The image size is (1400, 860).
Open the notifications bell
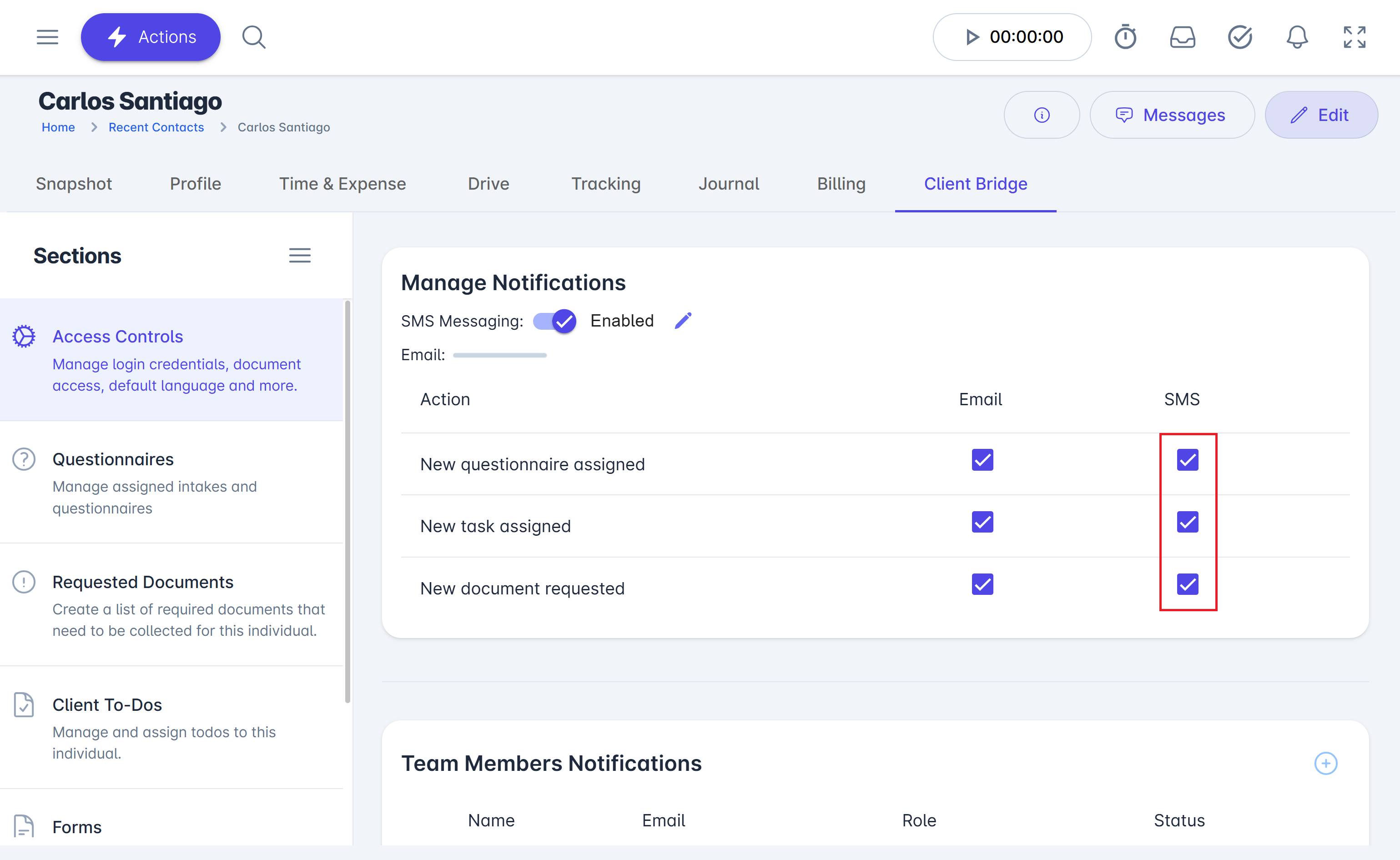[1297, 37]
